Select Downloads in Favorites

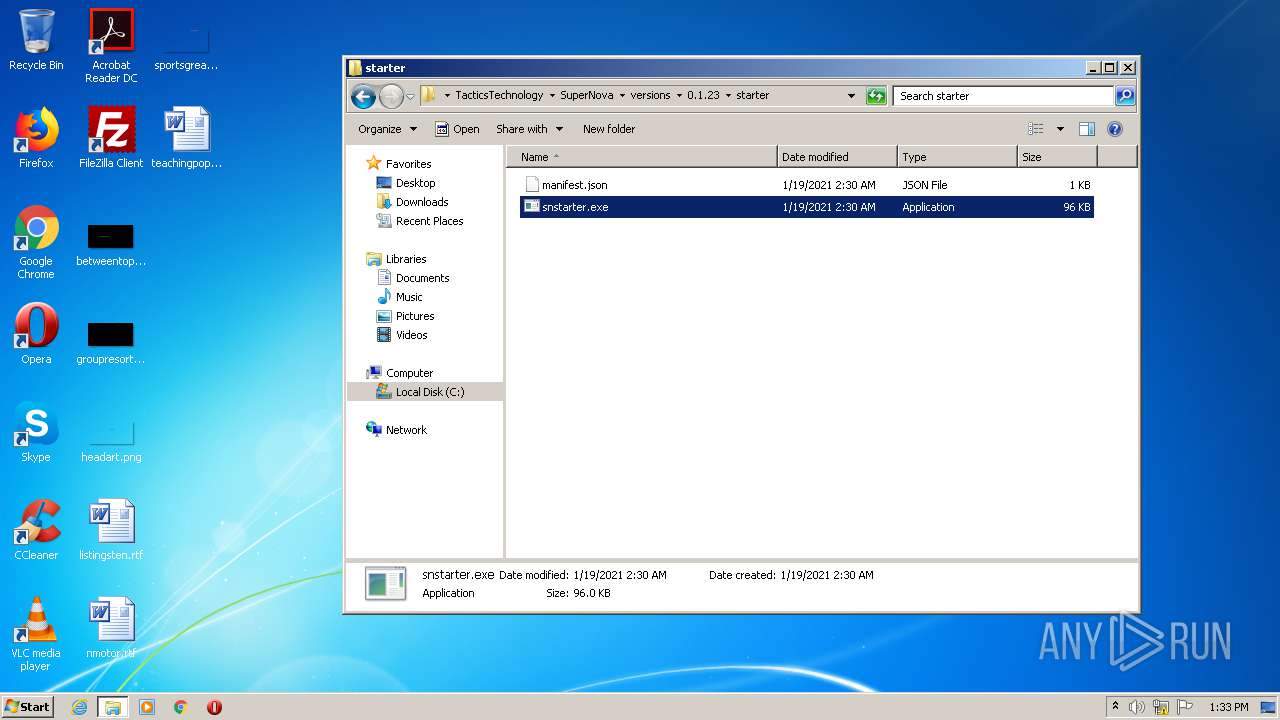421,202
